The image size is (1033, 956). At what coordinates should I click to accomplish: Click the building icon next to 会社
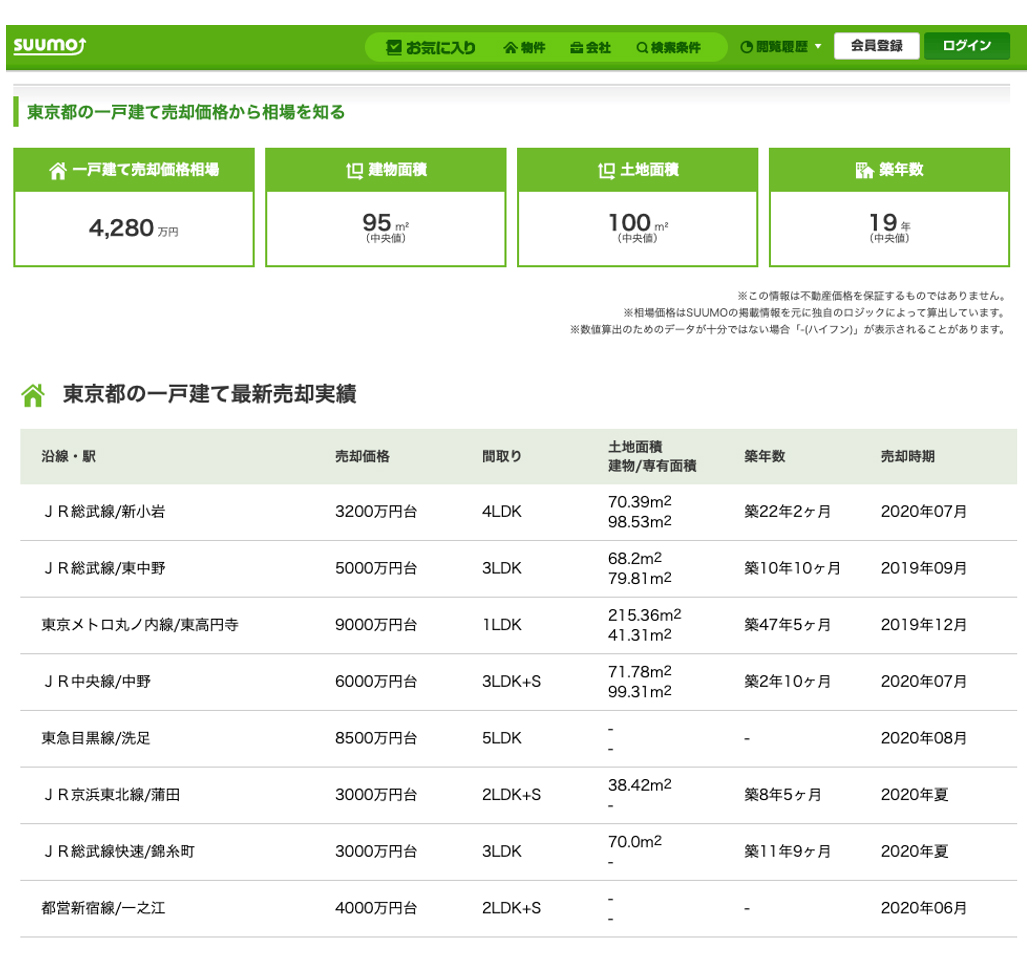pos(575,45)
